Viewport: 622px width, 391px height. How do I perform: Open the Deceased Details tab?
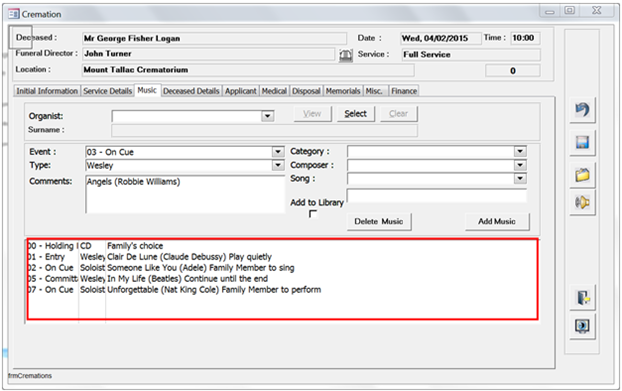point(191,91)
